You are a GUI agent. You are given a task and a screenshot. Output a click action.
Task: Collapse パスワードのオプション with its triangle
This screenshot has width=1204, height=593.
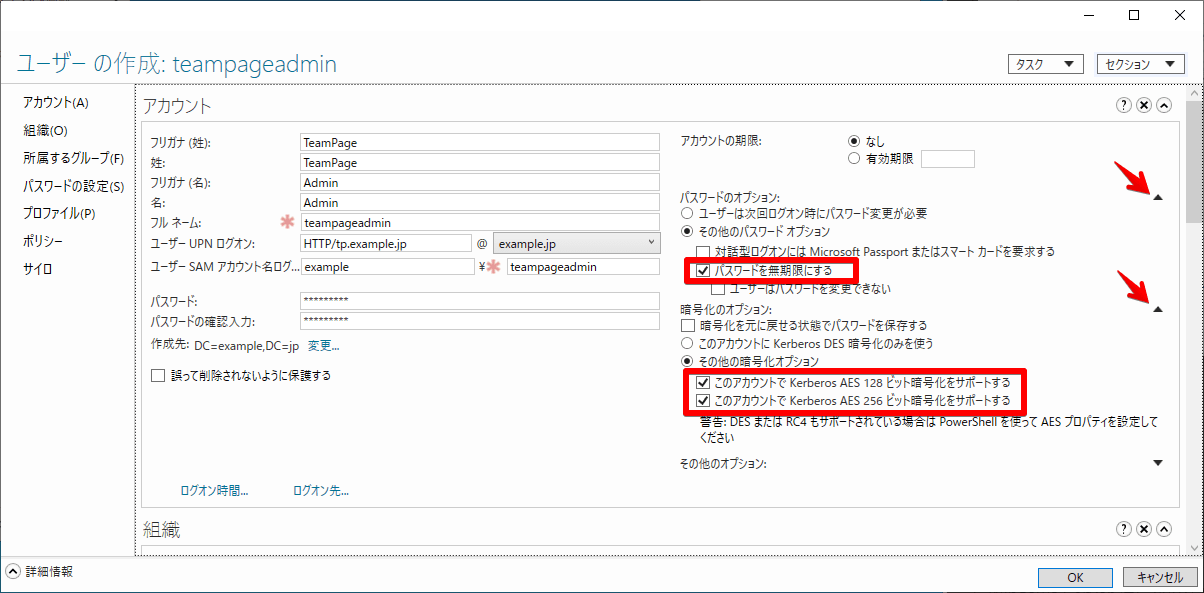point(1160,198)
